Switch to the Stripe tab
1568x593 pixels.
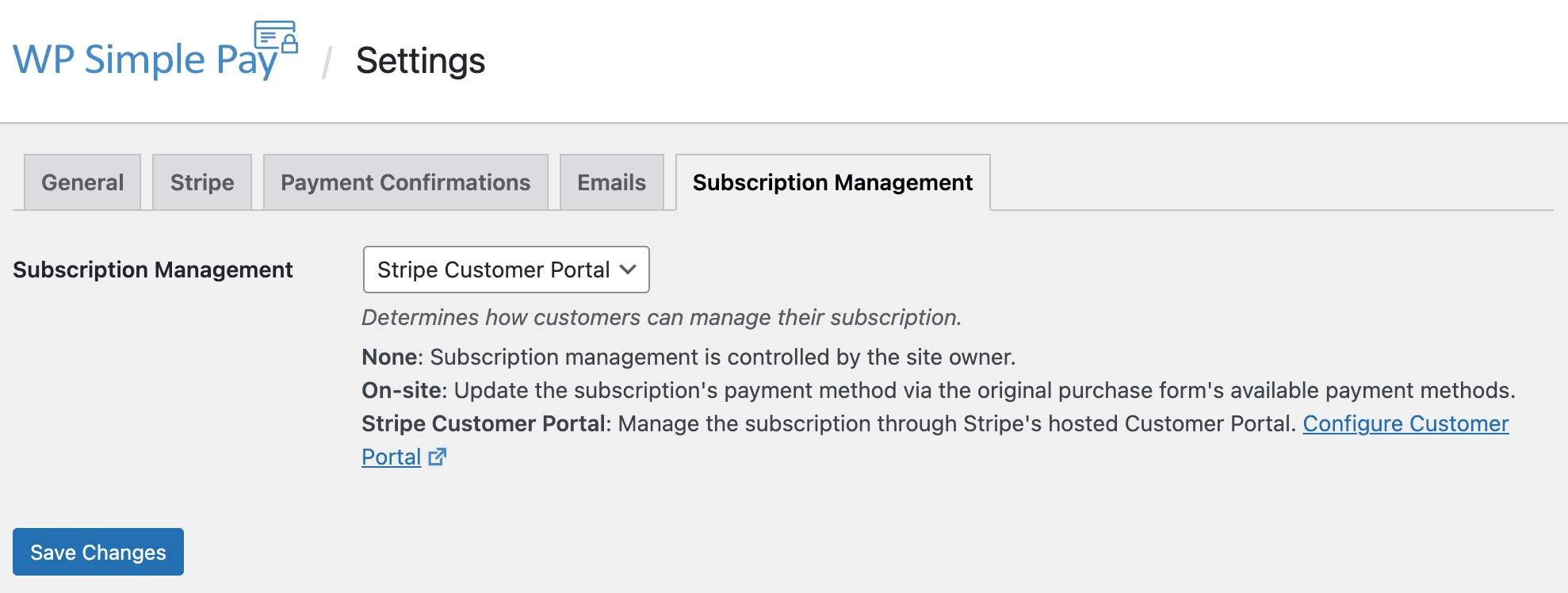[202, 182]
